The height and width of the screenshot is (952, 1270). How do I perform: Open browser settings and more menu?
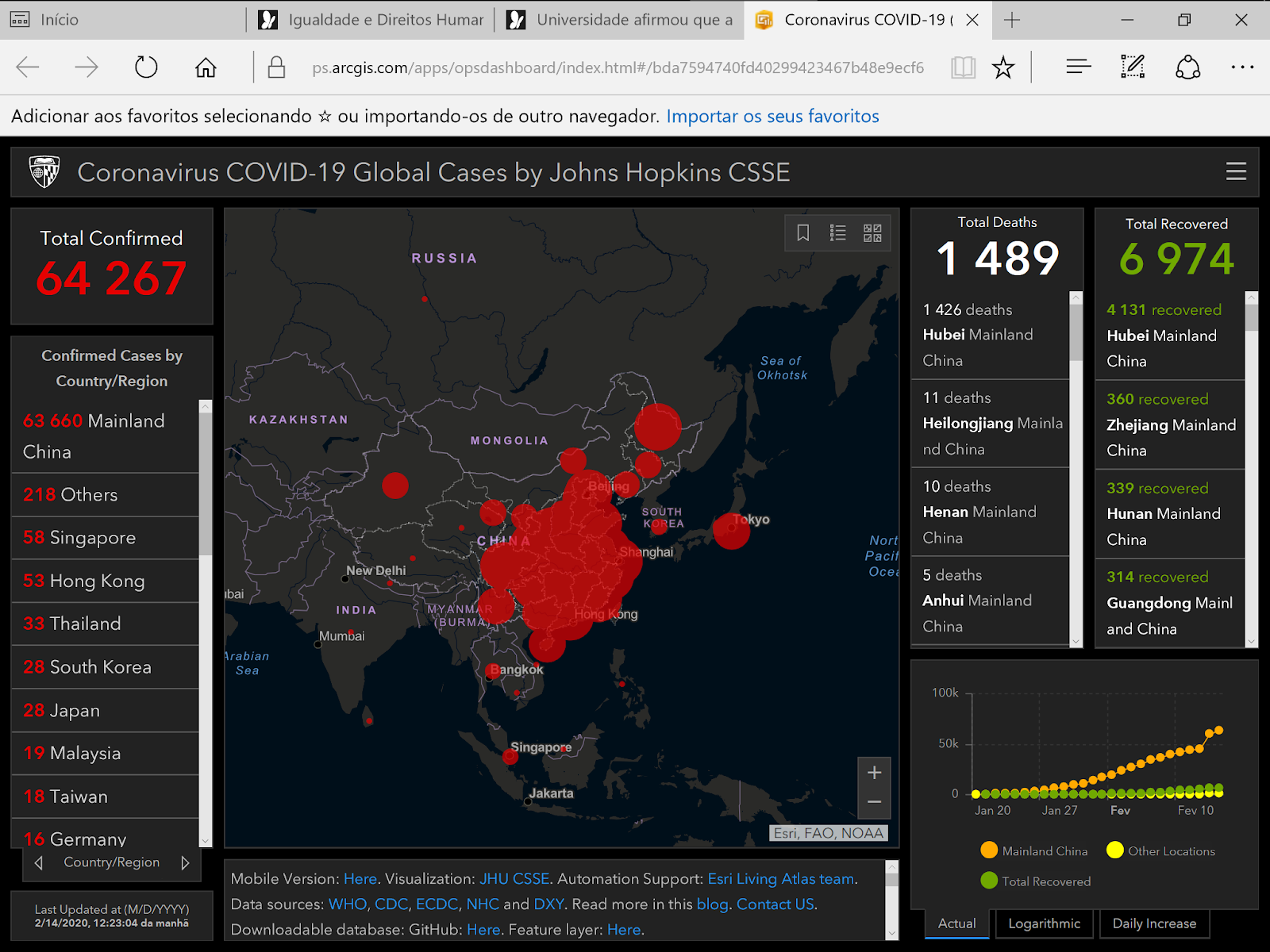coord(1242,67)
